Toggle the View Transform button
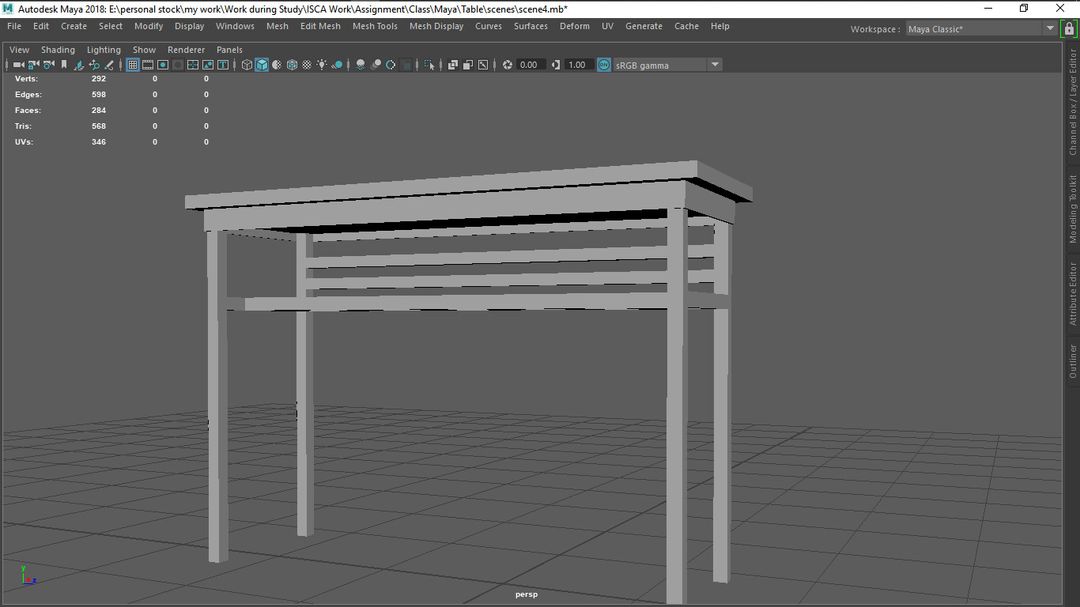The width and height of the screenshot is (1080, 607). coord(604,65)
